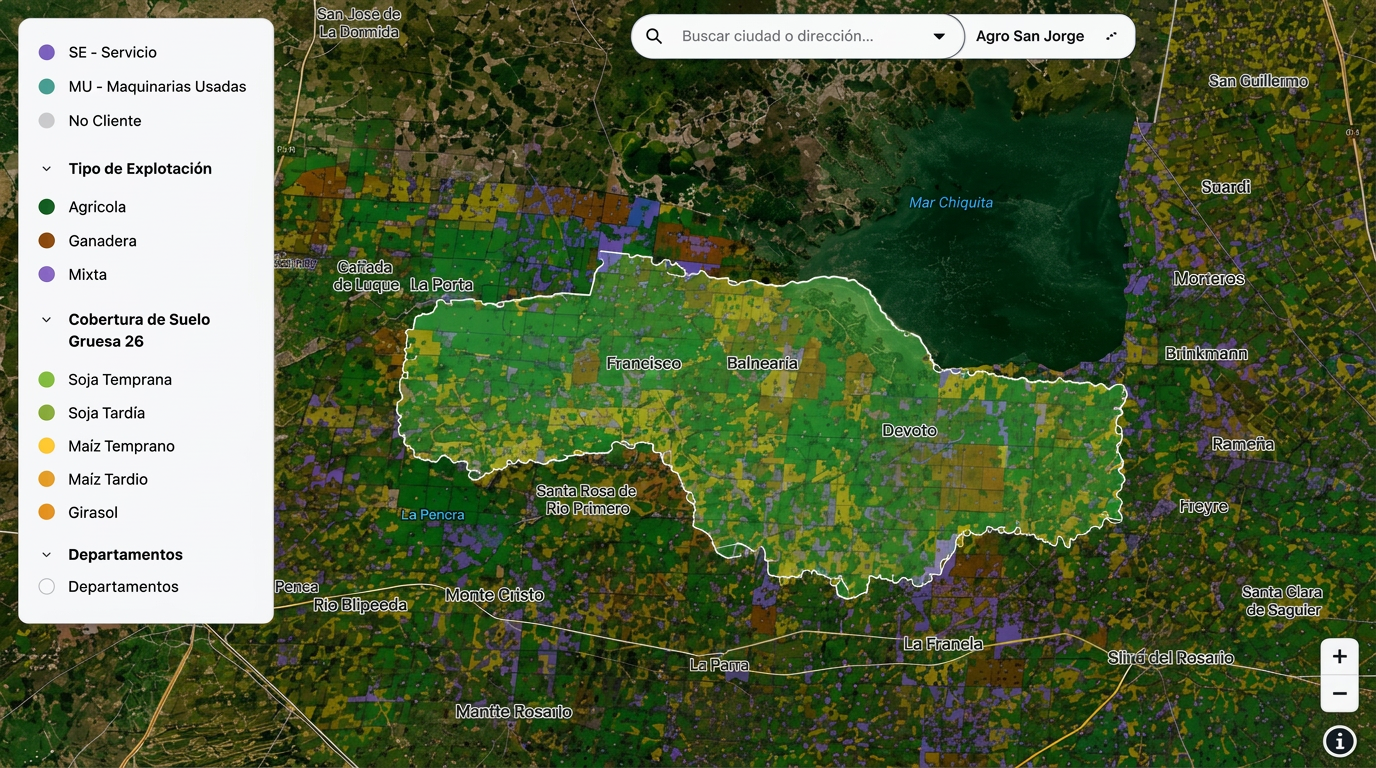Image resolution: width=1376 pixels, height=768 pixels.
Task: Collapse the Departamentos section chevron
Action: [46, 555]
